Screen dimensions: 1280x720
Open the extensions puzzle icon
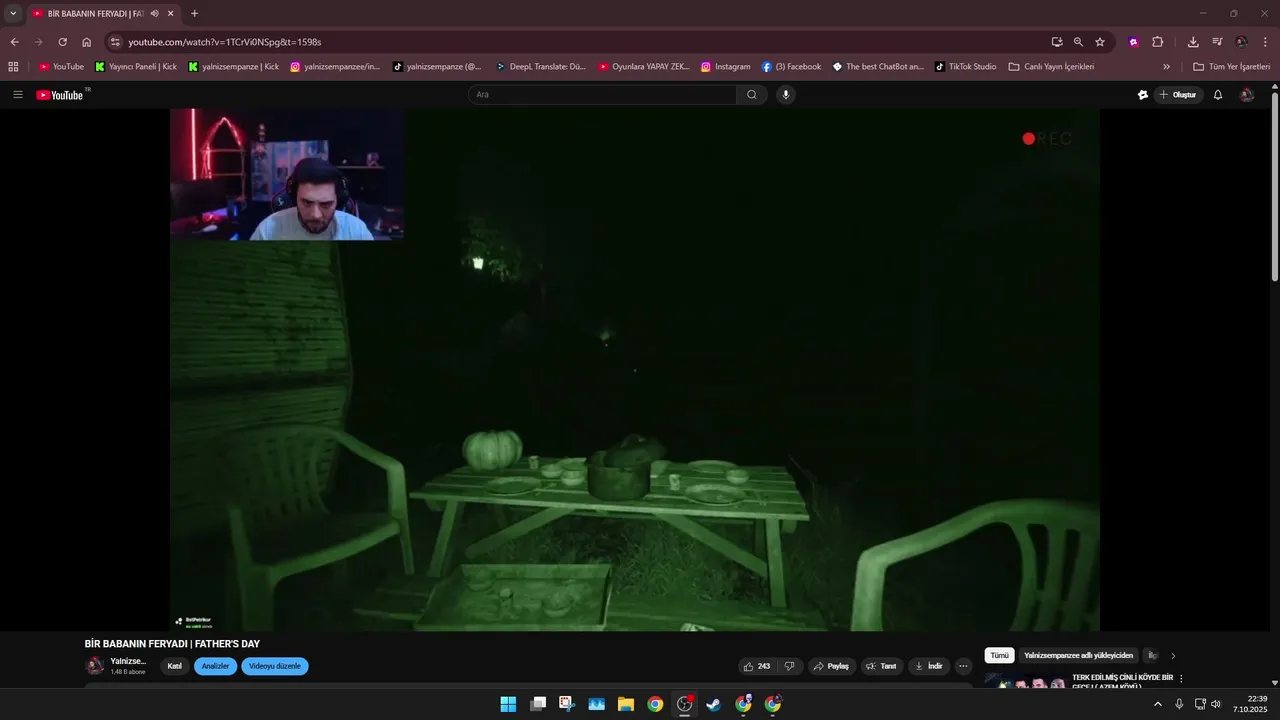pyautogui.click(x=1158, y=42)
